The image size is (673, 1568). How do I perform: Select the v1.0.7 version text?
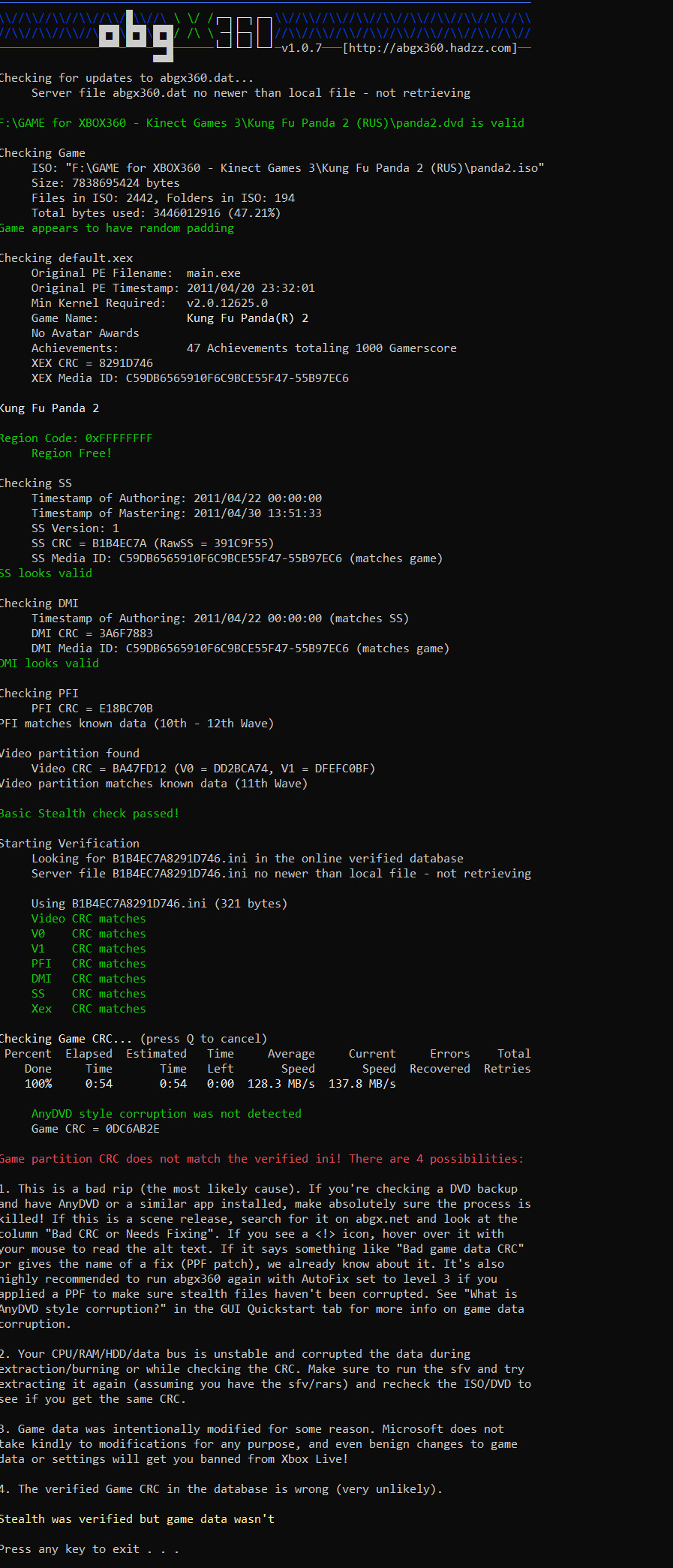302,48
